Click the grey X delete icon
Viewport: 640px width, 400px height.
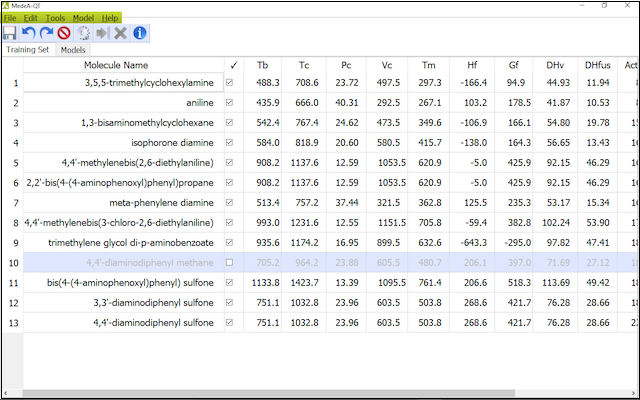point(122,33)
